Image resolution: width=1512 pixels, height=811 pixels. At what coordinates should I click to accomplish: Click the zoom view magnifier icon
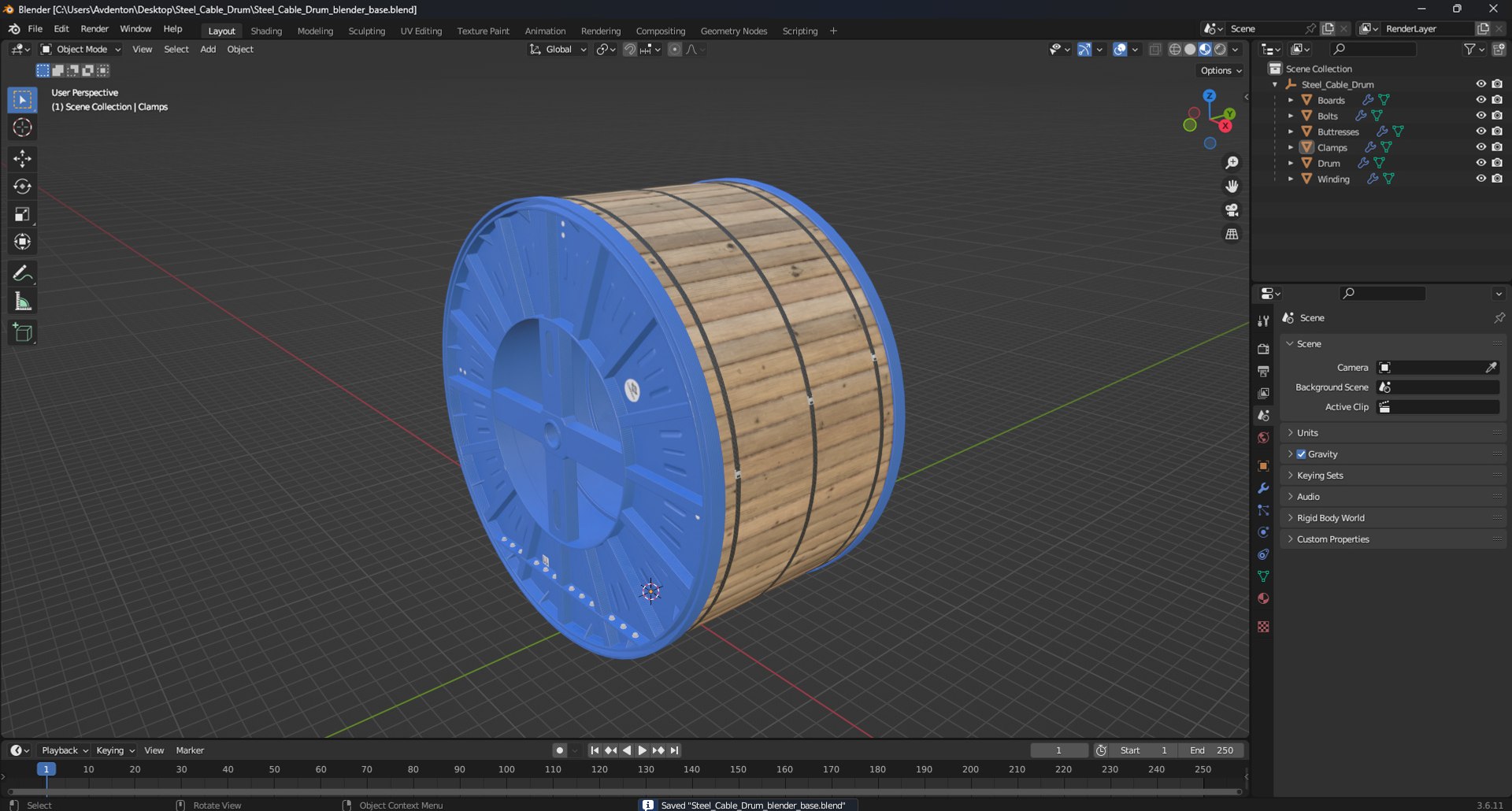1232,163
